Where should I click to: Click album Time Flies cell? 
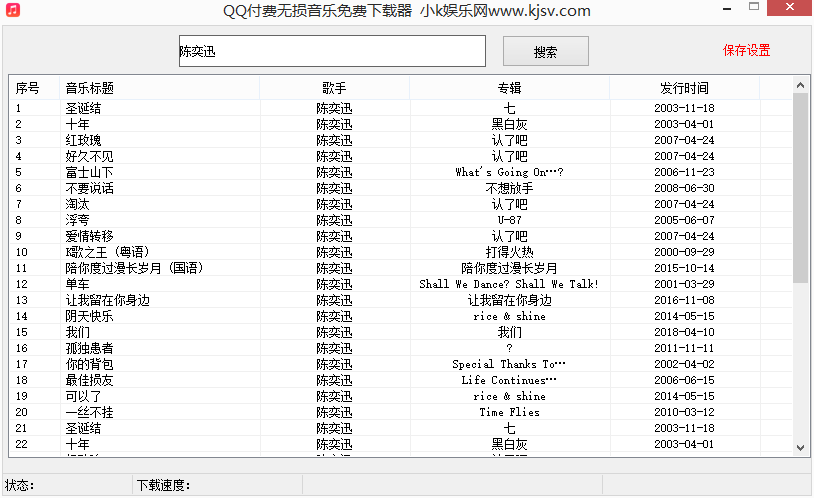pos(509,412)
